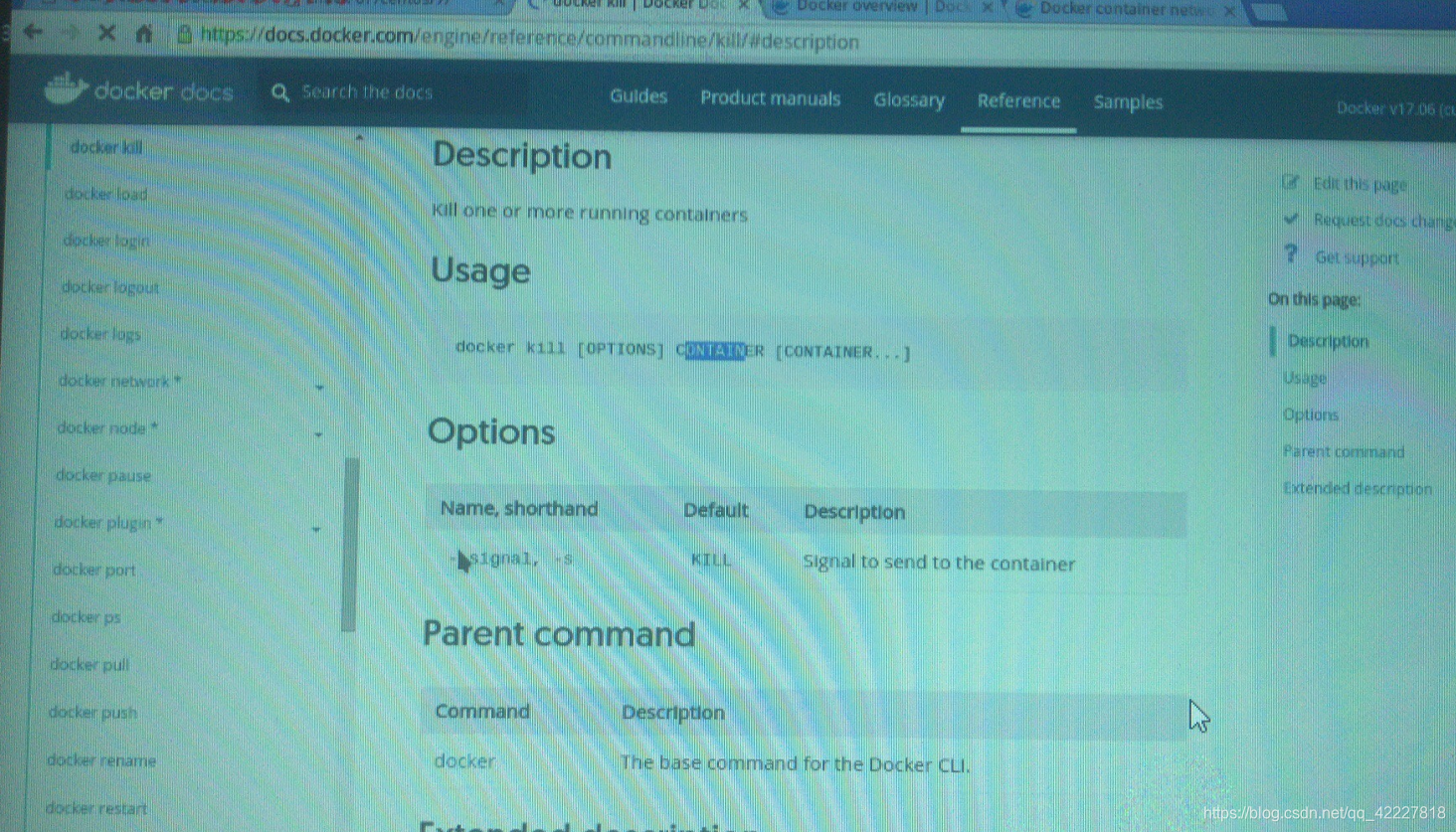Click the browser back arrow
The width and height of the screenshot is (1456, 832).
point(33,32)
